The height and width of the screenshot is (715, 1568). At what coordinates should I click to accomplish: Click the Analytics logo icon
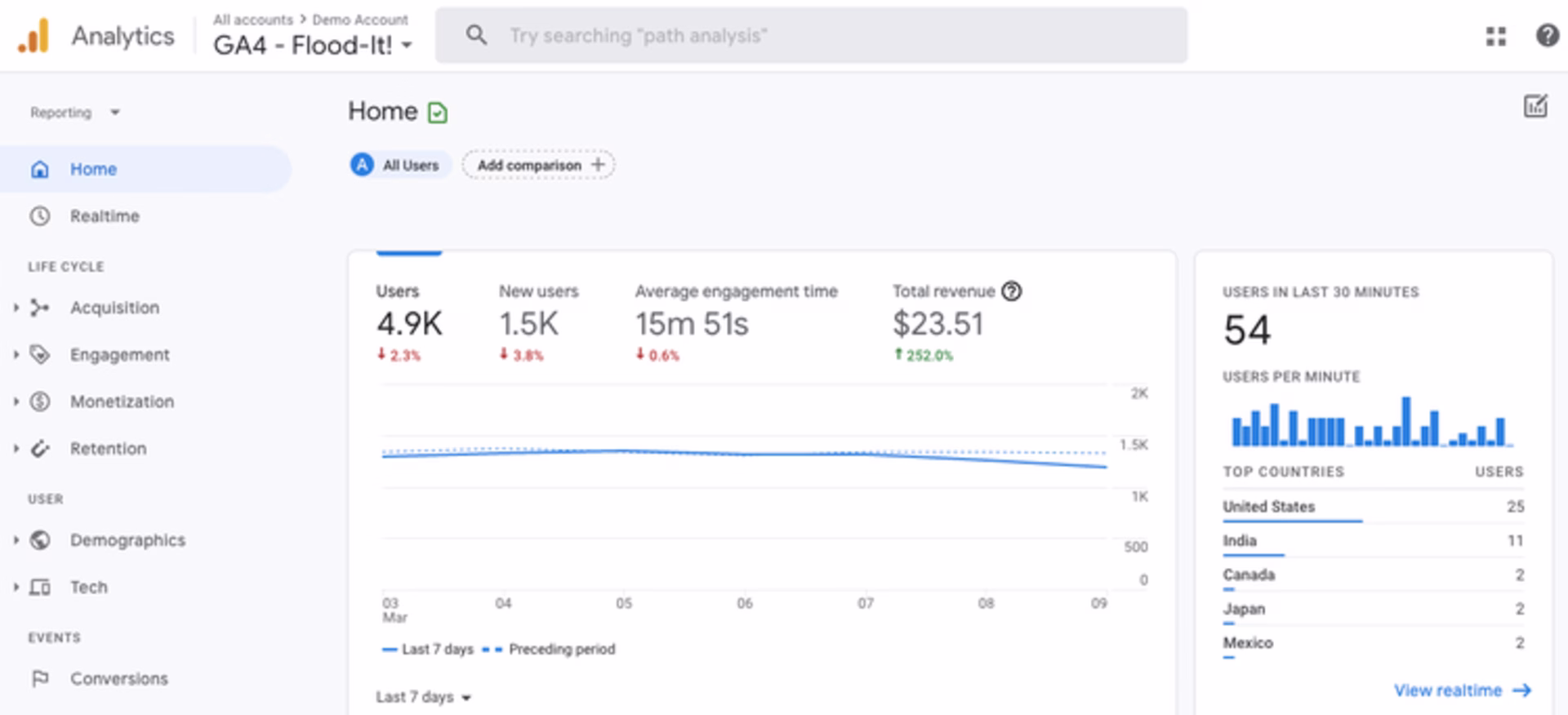pyautogui.click(x=34, y=36)
